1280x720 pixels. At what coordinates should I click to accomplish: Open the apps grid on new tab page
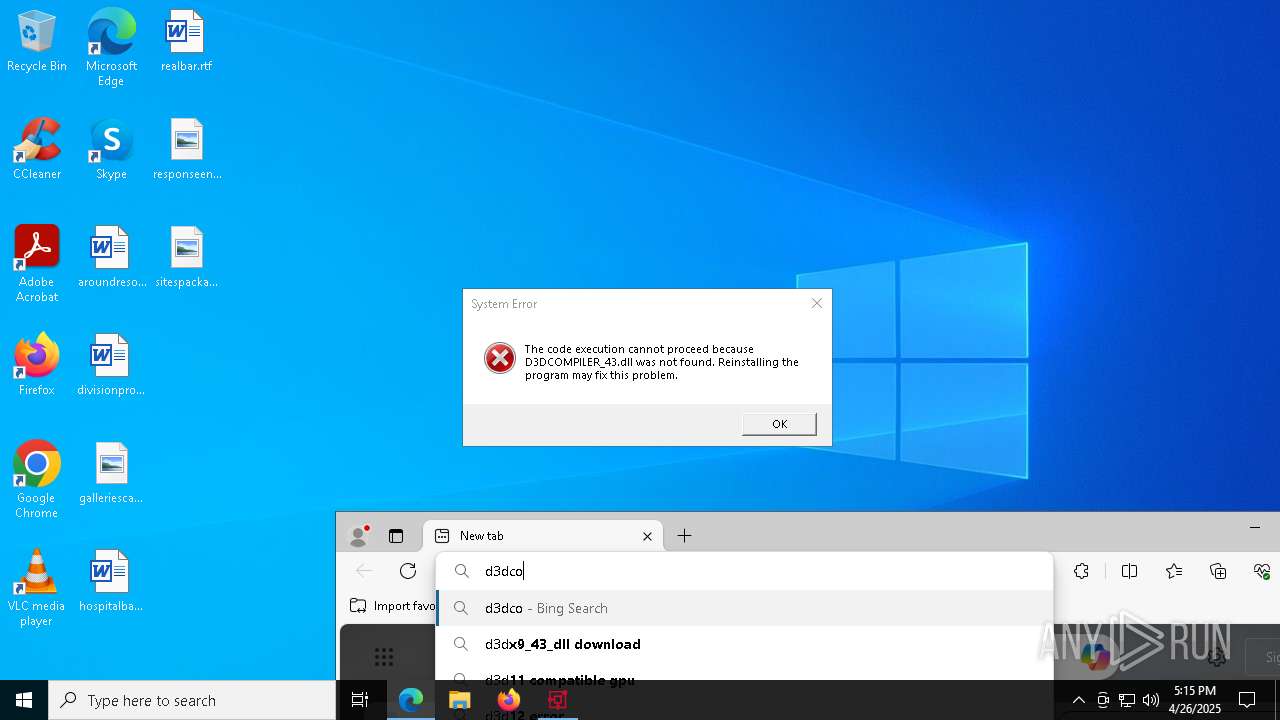coord(384,657)
